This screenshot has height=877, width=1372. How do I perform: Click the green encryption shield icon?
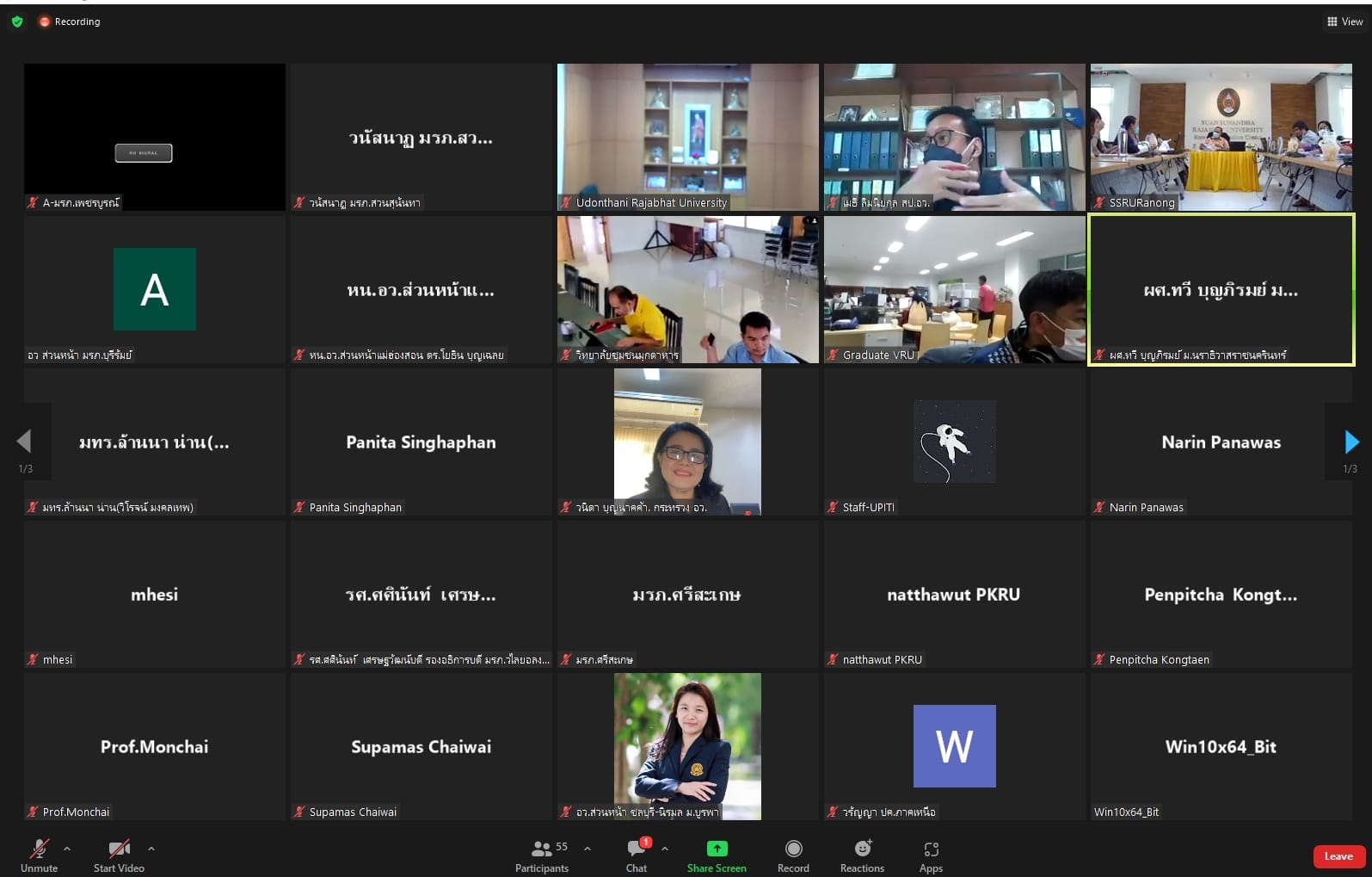[17, 22]
